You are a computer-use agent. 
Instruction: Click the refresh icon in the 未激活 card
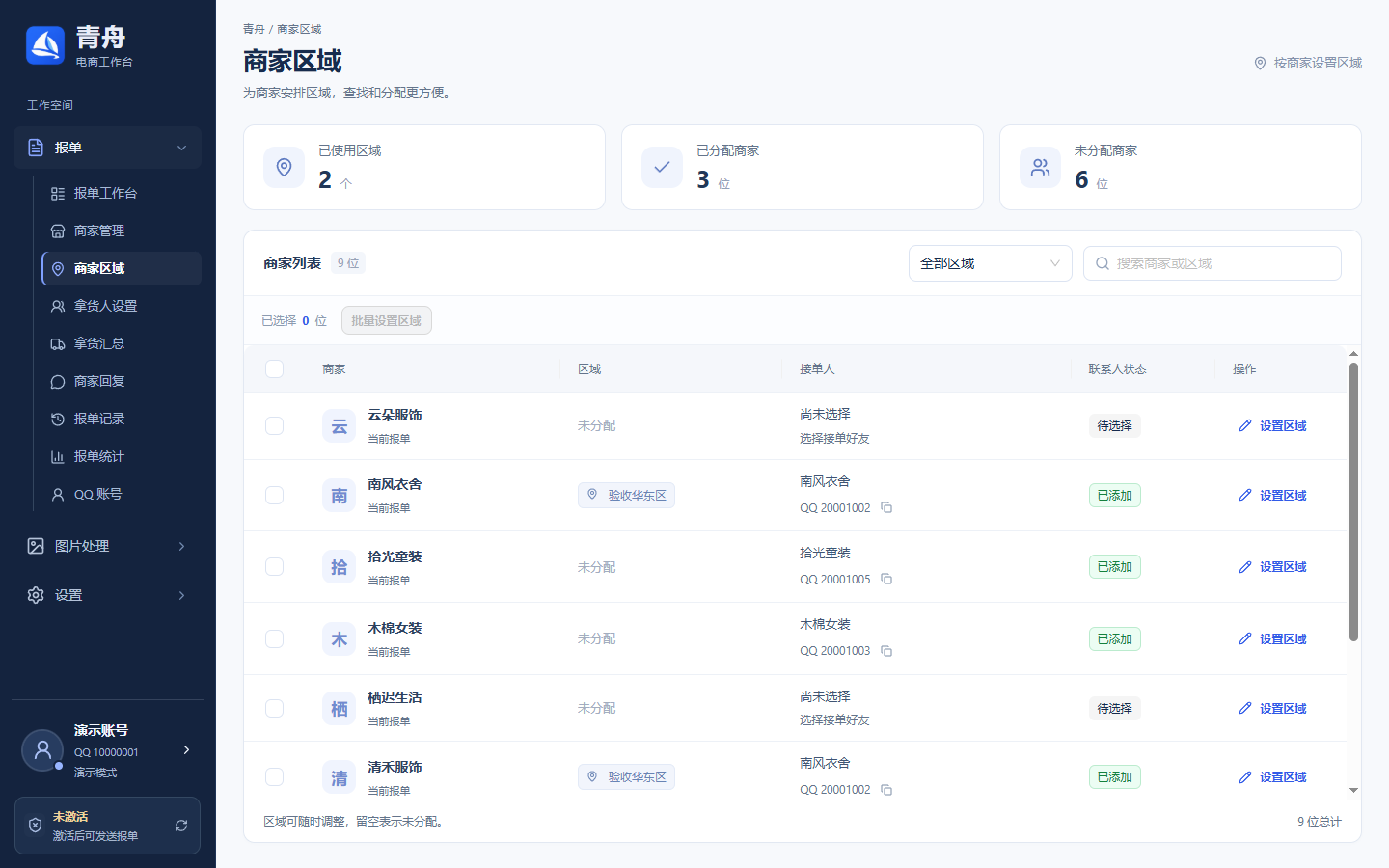click(x=181, y=826)
